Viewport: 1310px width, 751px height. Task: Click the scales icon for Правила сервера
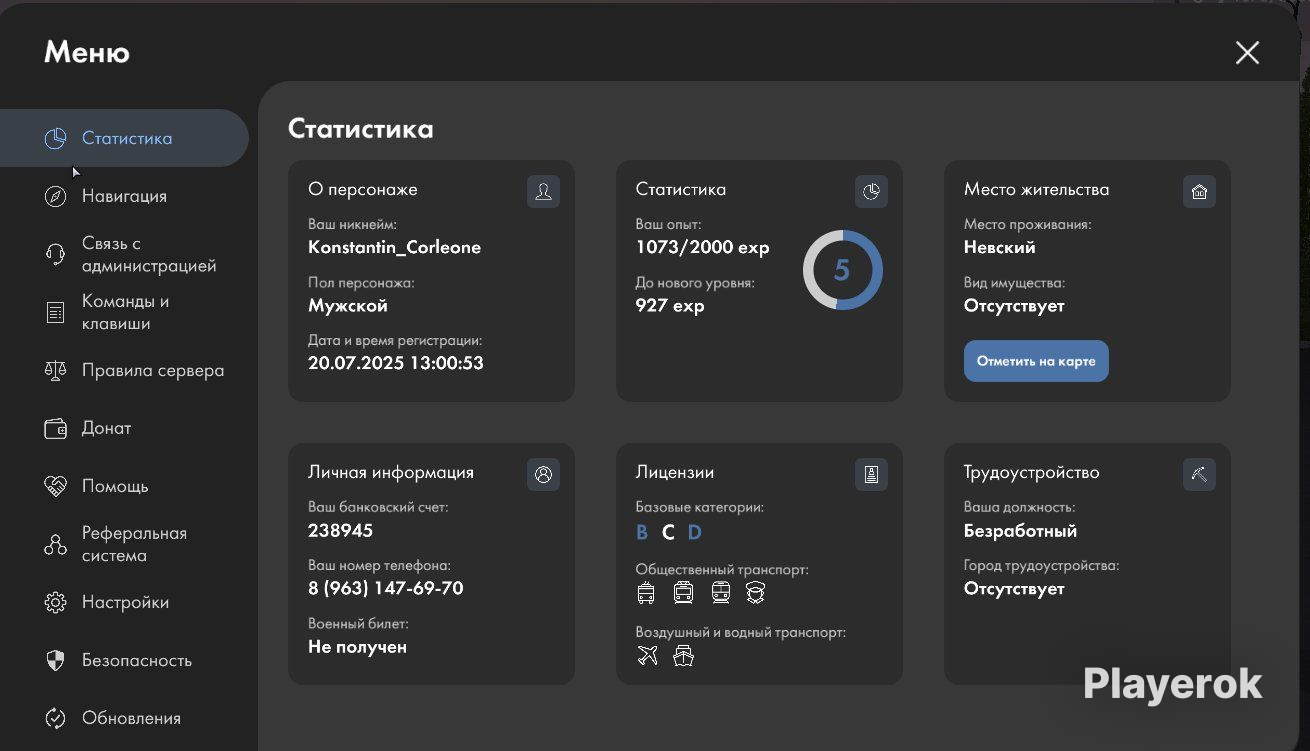[x=56, y=370]
